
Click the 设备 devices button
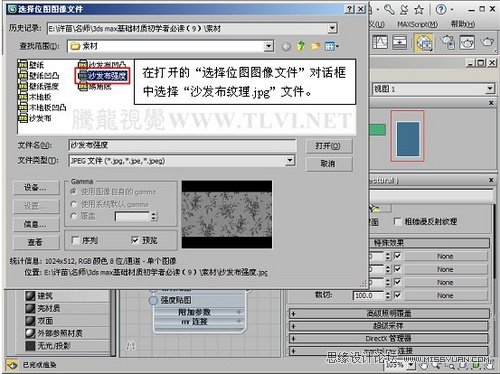point(36,188)
